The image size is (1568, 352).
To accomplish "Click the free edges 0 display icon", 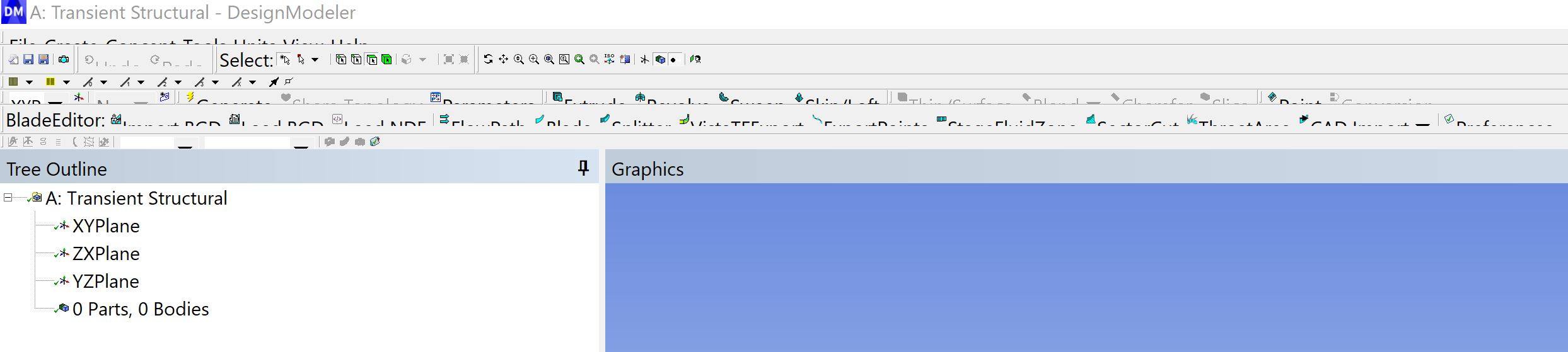I will tap(88, 82).
